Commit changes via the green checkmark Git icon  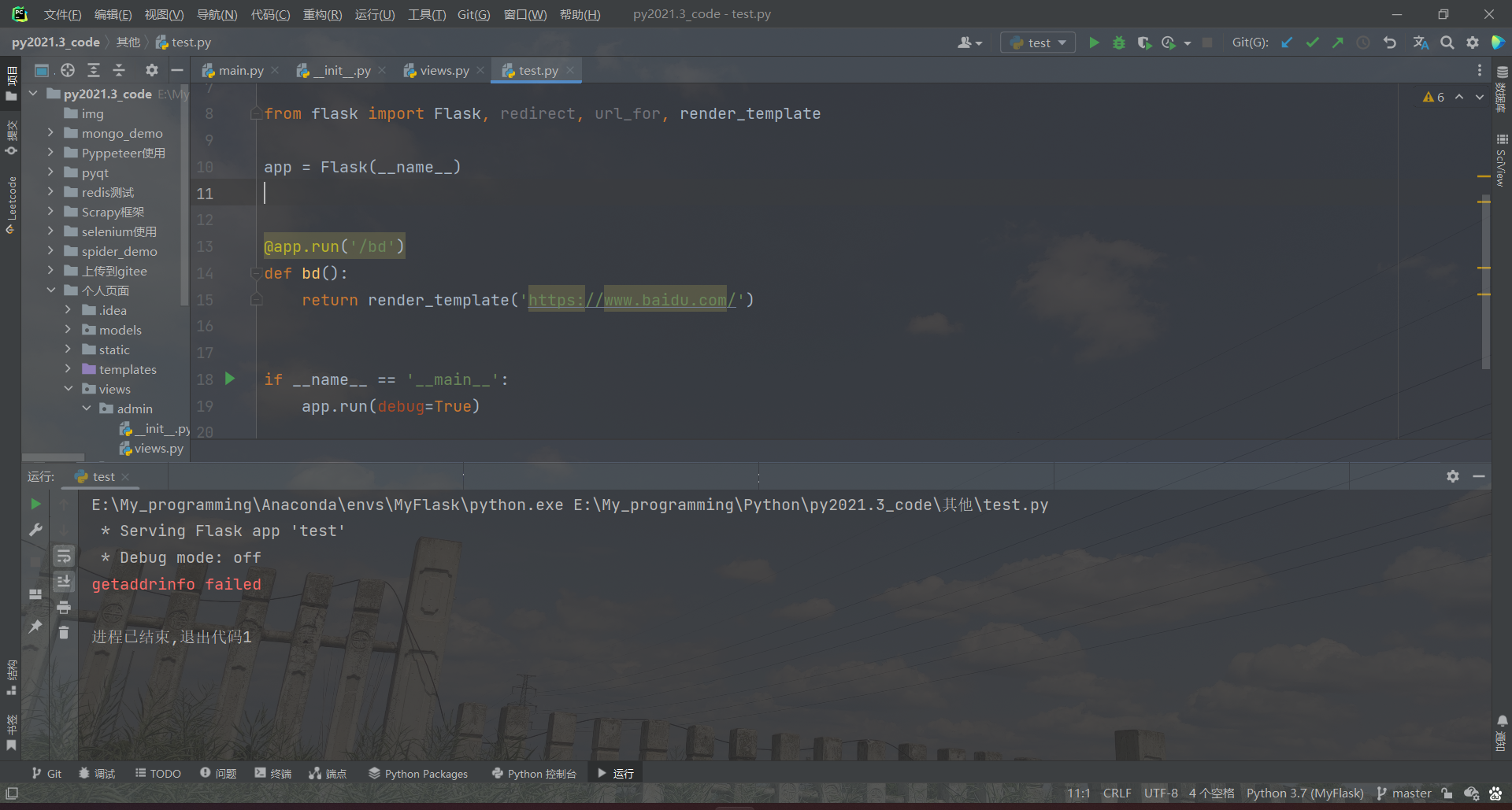pos(1312,43)
